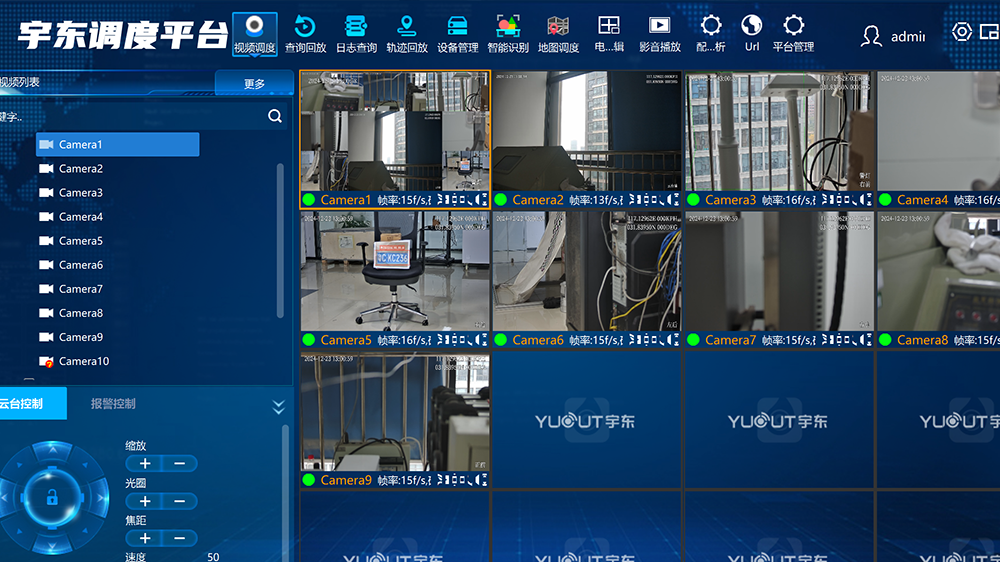
Task: Open the 查询回放 query playback module
Action: [x=305, y=33]
